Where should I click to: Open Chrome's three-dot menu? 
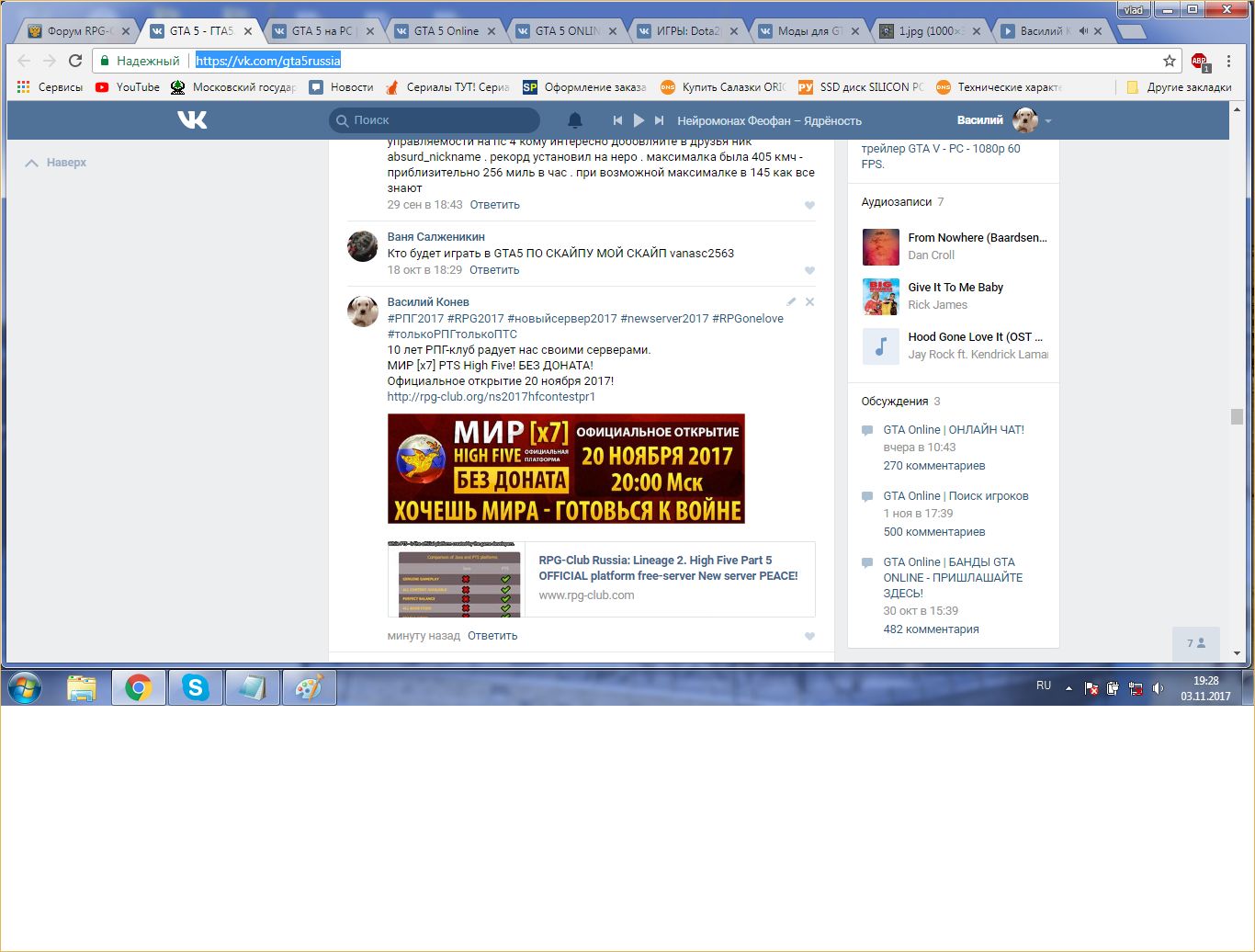click(1228, 61)
